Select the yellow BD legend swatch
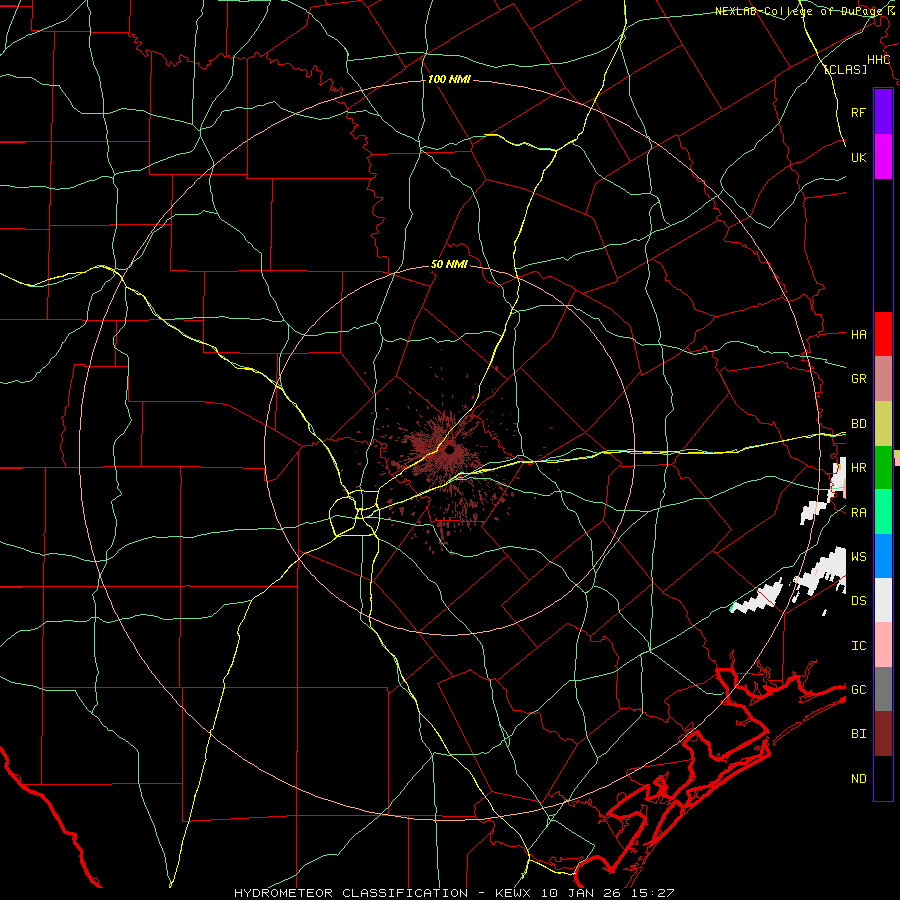900x900 pixels. point(883,424)
